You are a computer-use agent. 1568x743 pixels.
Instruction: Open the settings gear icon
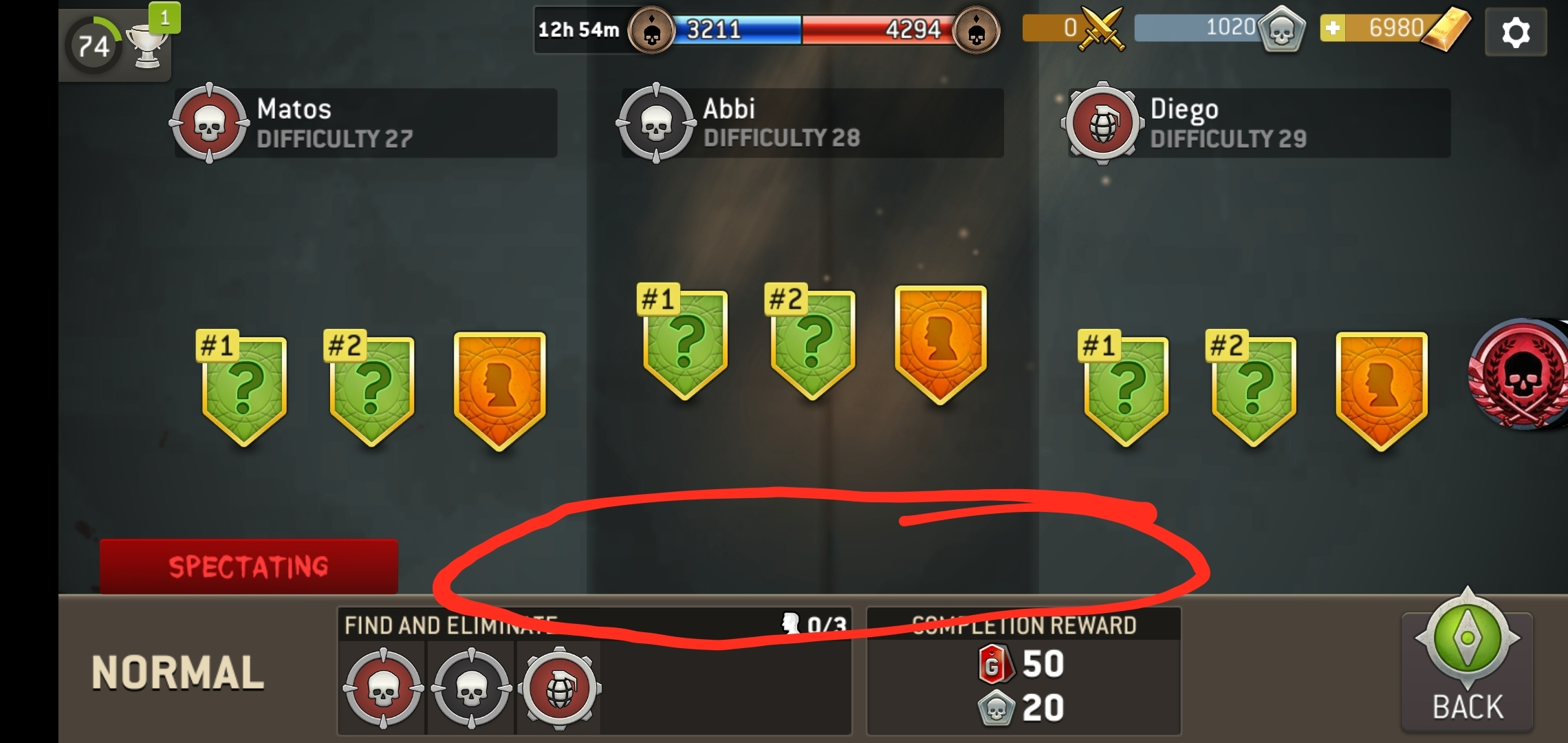pyautogui.click(x=1516, y=32)
